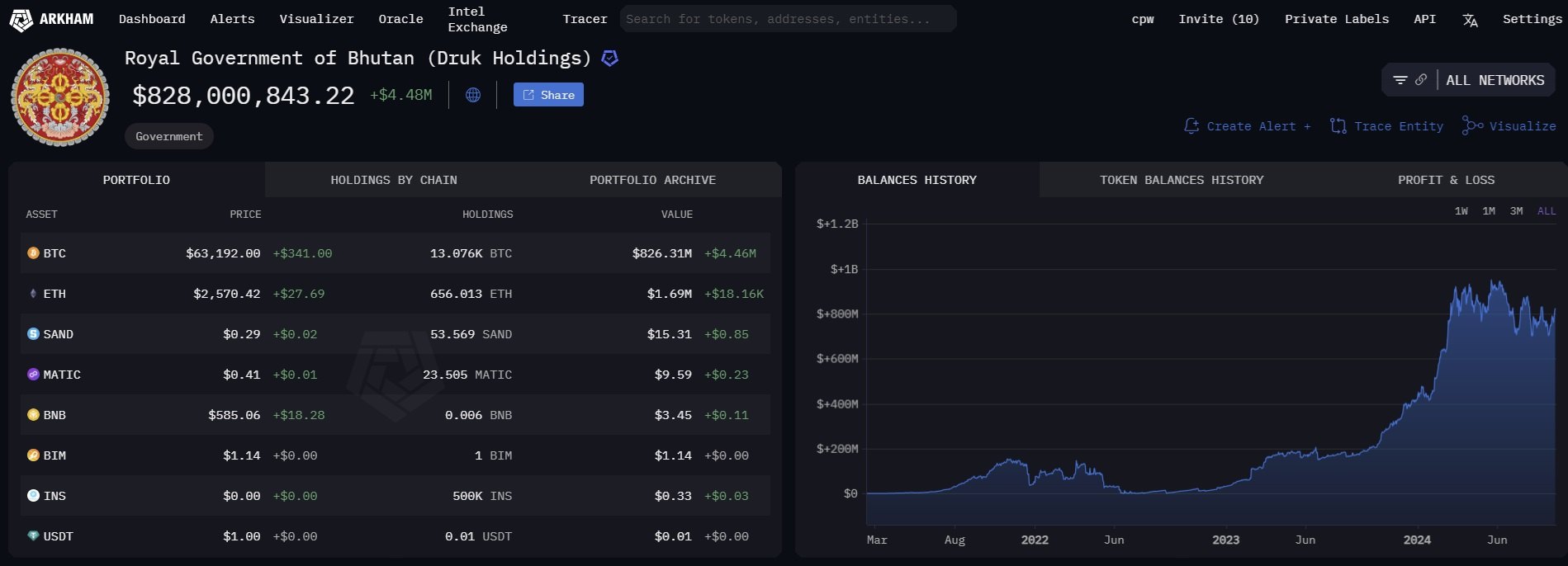Image resolution: width=1568 pixels, height=566 pixels.
Task: Select the Balances History tab
Action: pyautogui.click(x=917, y=180)
